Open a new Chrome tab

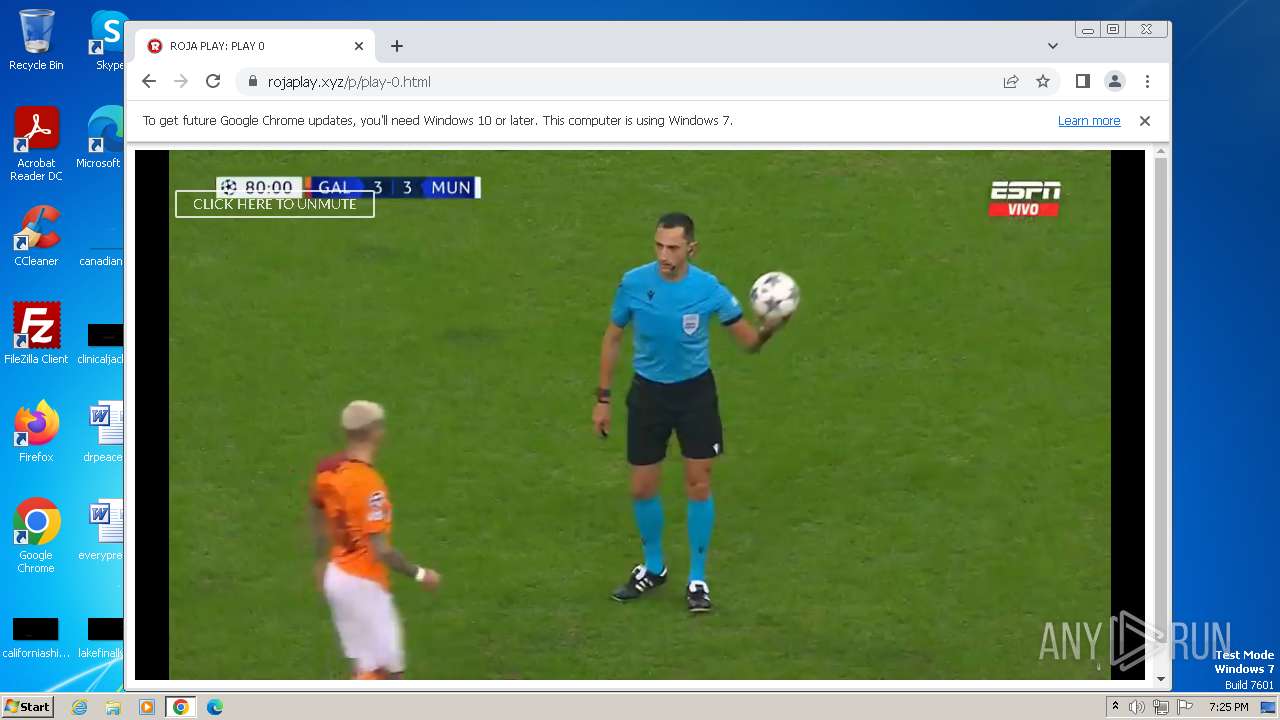point(397,46)
